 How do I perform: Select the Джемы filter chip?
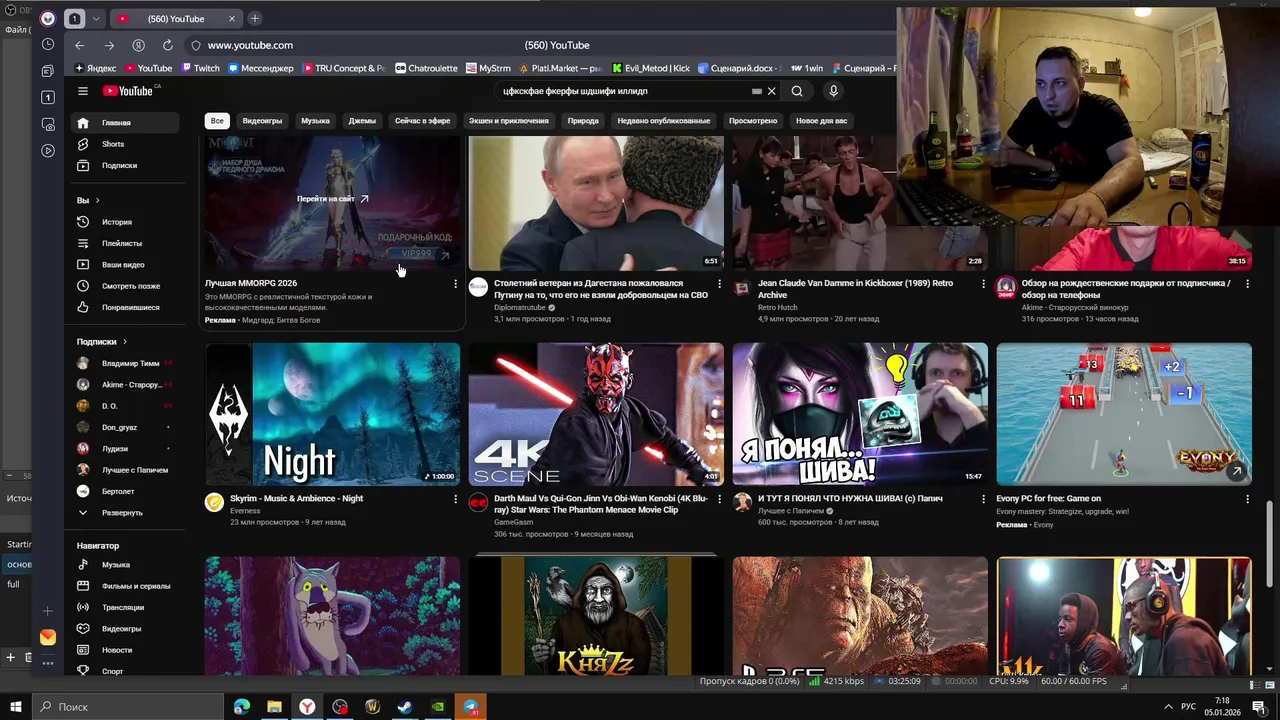tap(362, 120)
